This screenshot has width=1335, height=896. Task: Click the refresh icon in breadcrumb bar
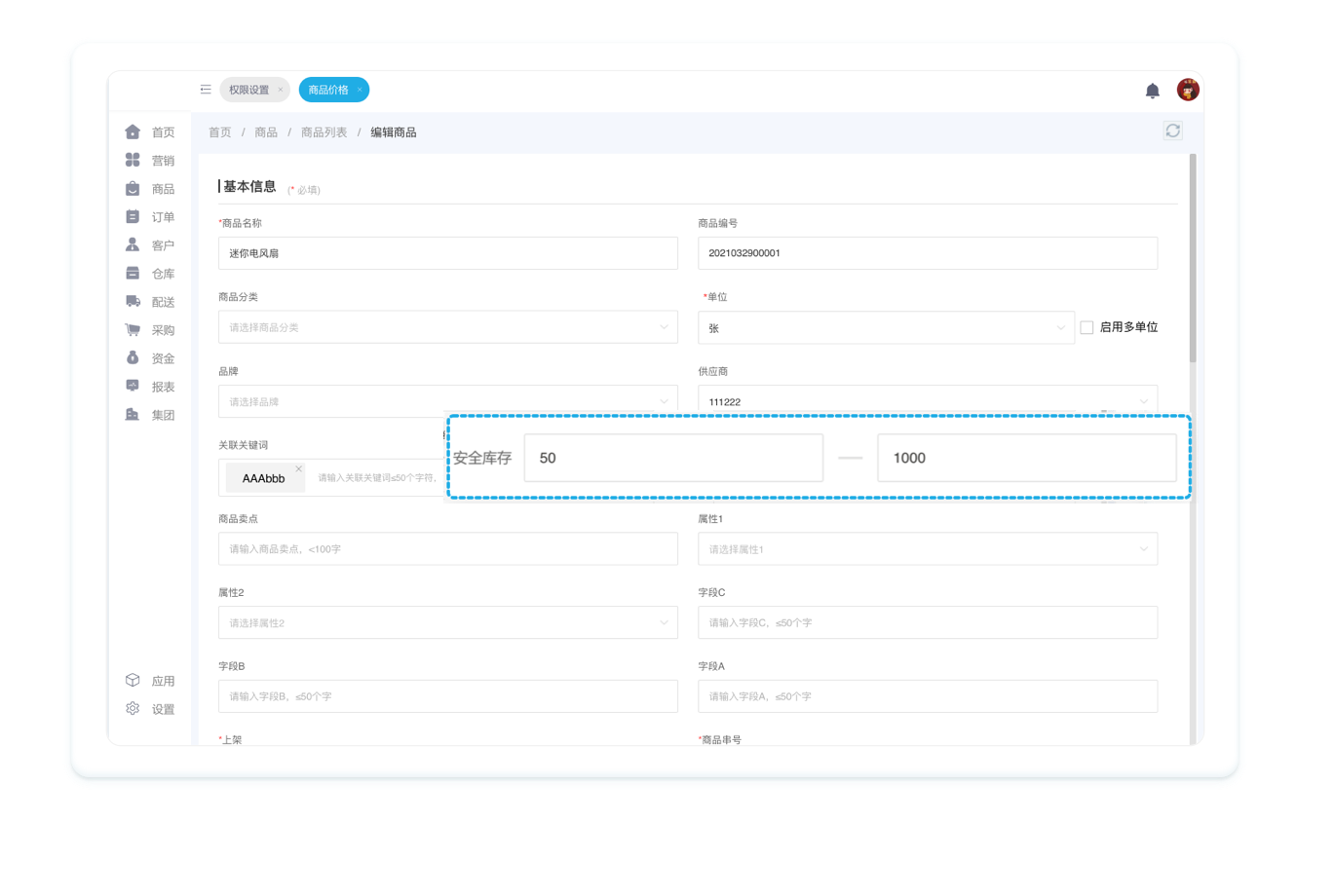1172,131
